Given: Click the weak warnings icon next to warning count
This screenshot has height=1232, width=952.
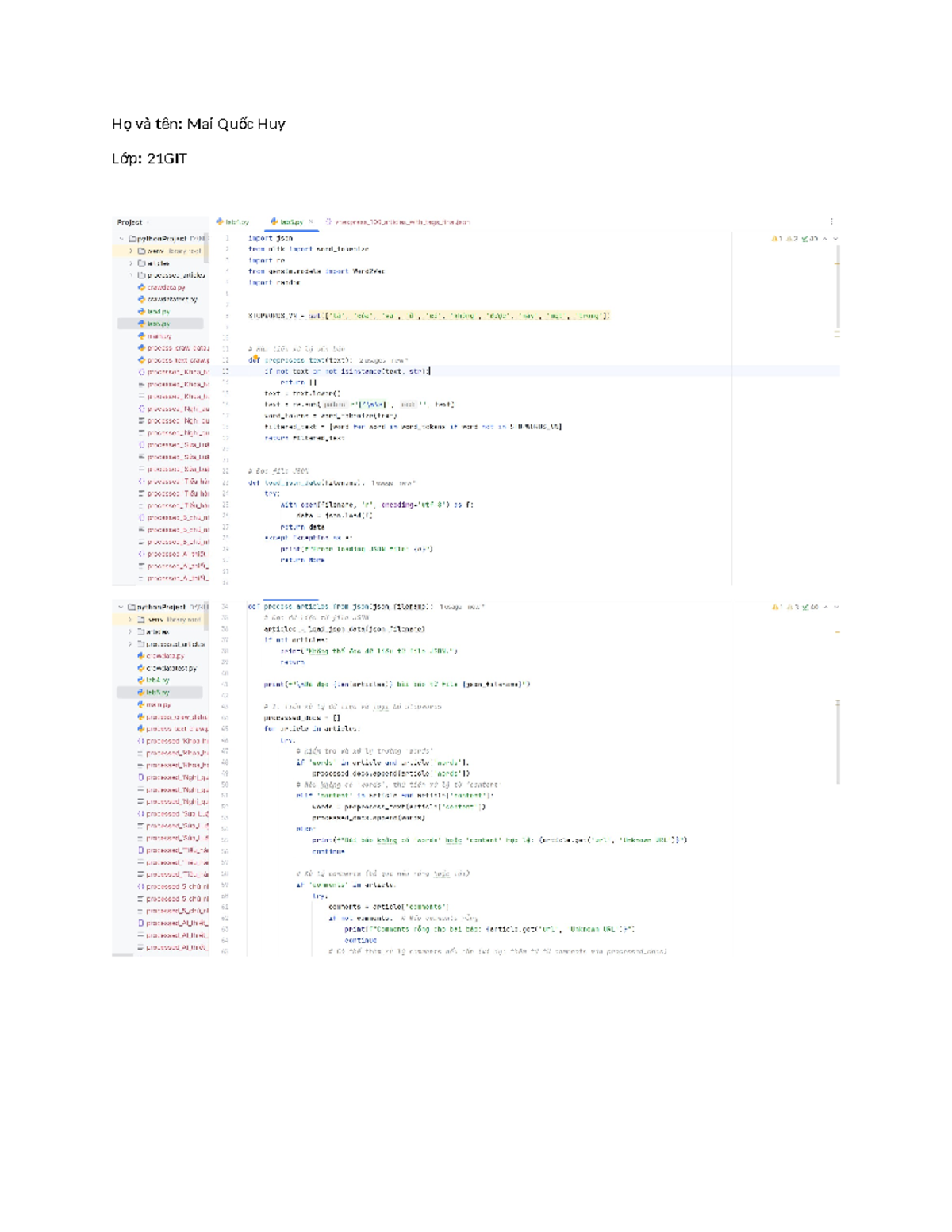Looking at the screenshot, I should click(x=789, y=239).
